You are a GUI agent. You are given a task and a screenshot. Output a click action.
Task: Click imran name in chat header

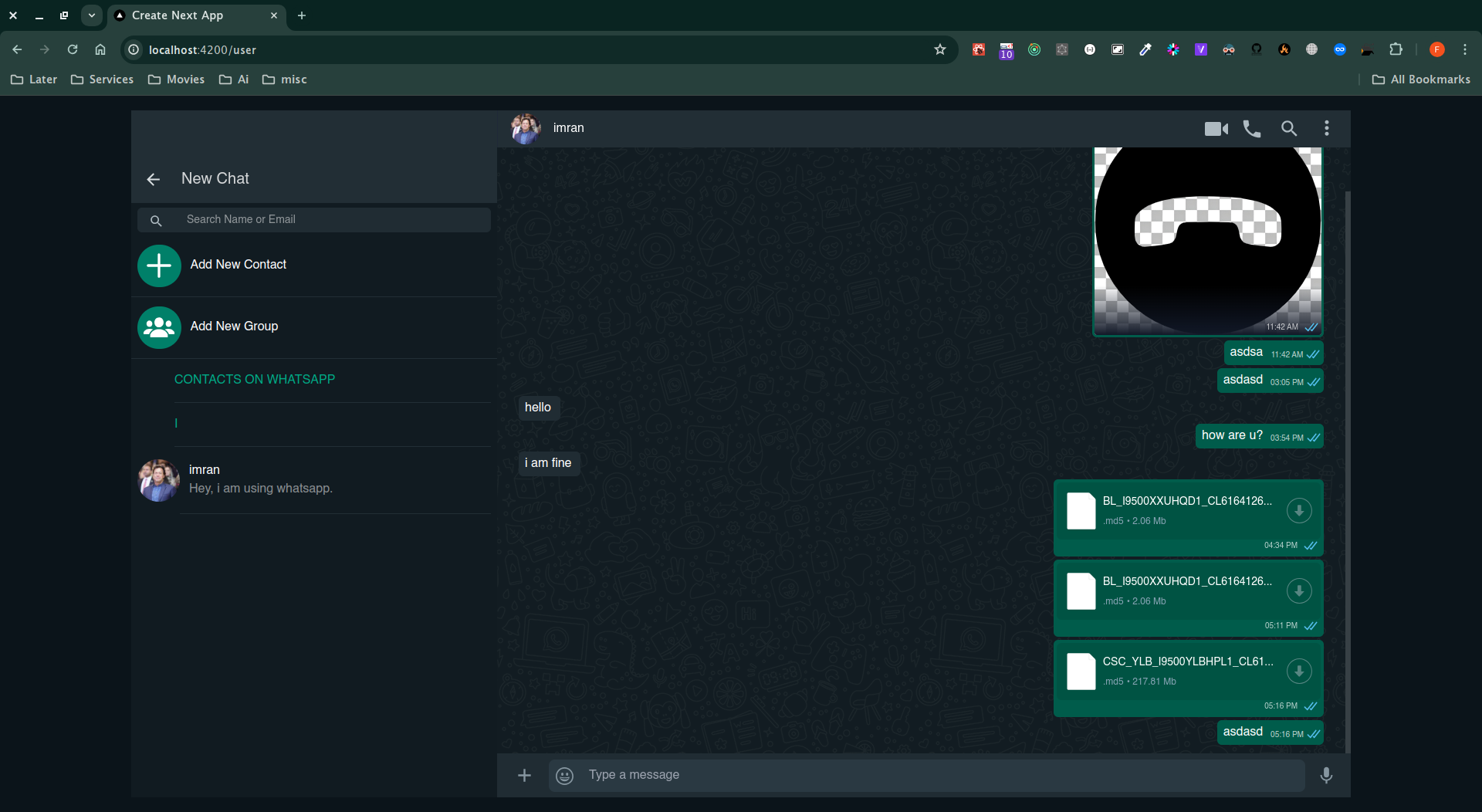click(568, 128)
